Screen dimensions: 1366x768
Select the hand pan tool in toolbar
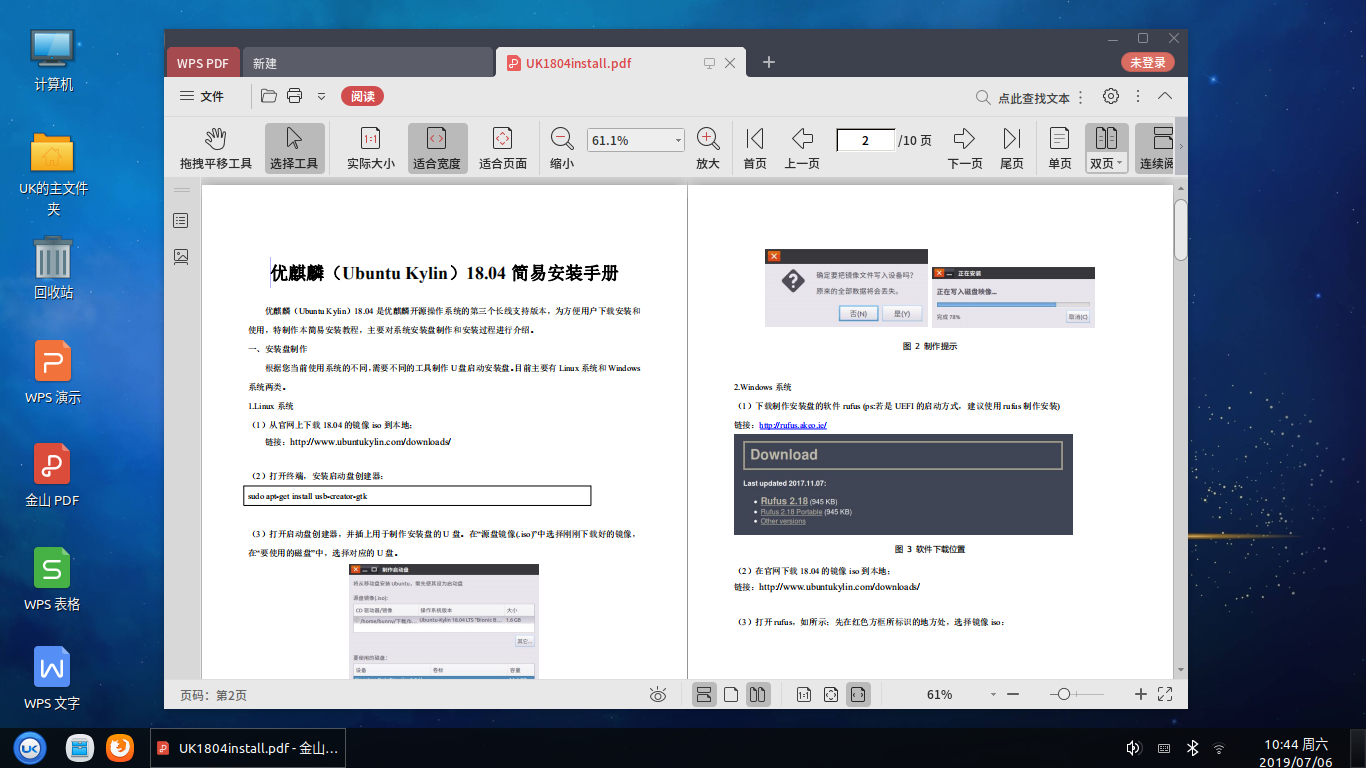[215, 147]
